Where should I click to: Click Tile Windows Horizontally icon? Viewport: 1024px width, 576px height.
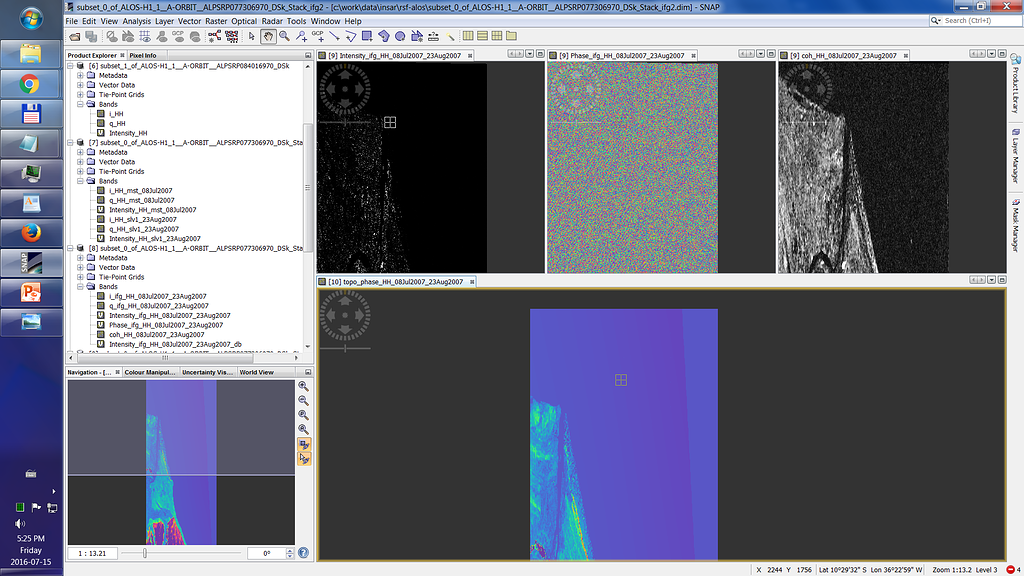[x=484, y=36]
